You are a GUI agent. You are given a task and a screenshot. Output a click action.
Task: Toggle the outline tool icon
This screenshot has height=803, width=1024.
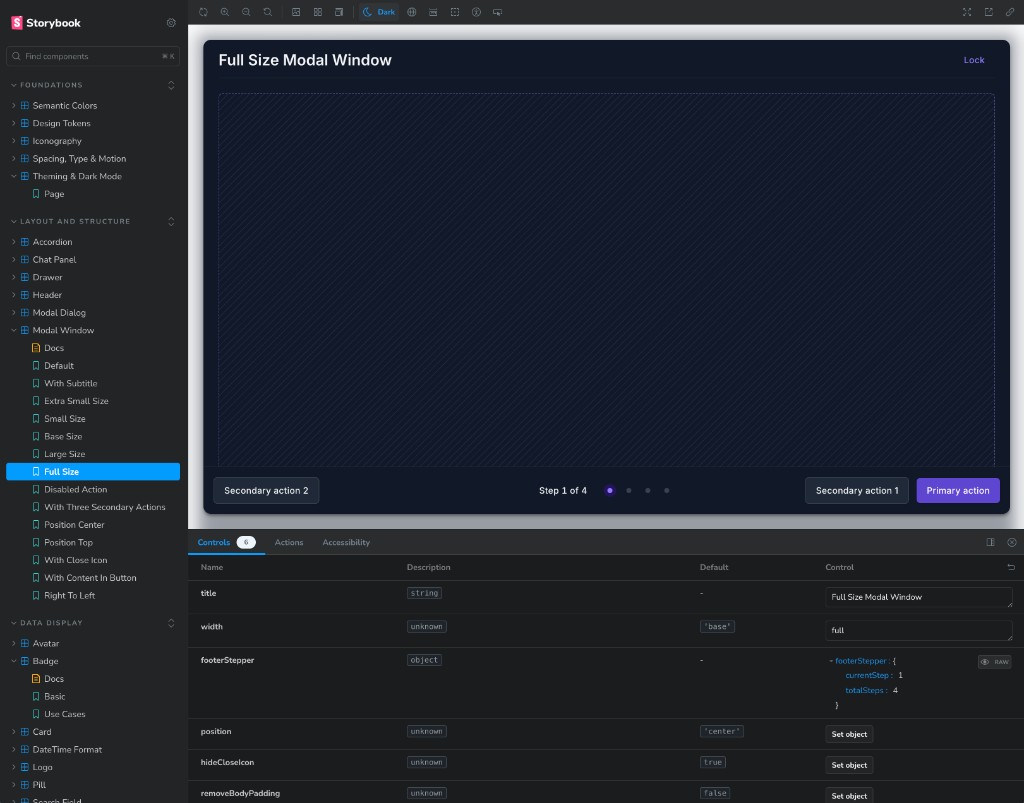tap(455, 12)
